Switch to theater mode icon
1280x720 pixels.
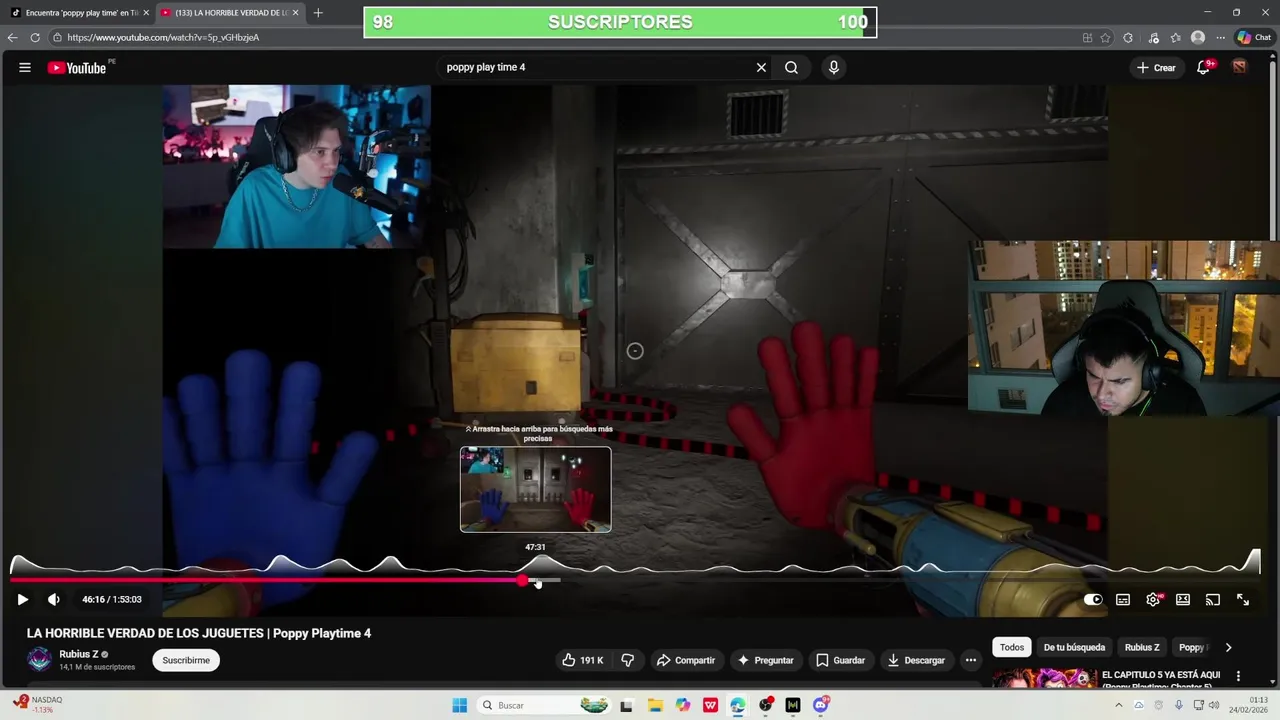[x=1183, y=599]
